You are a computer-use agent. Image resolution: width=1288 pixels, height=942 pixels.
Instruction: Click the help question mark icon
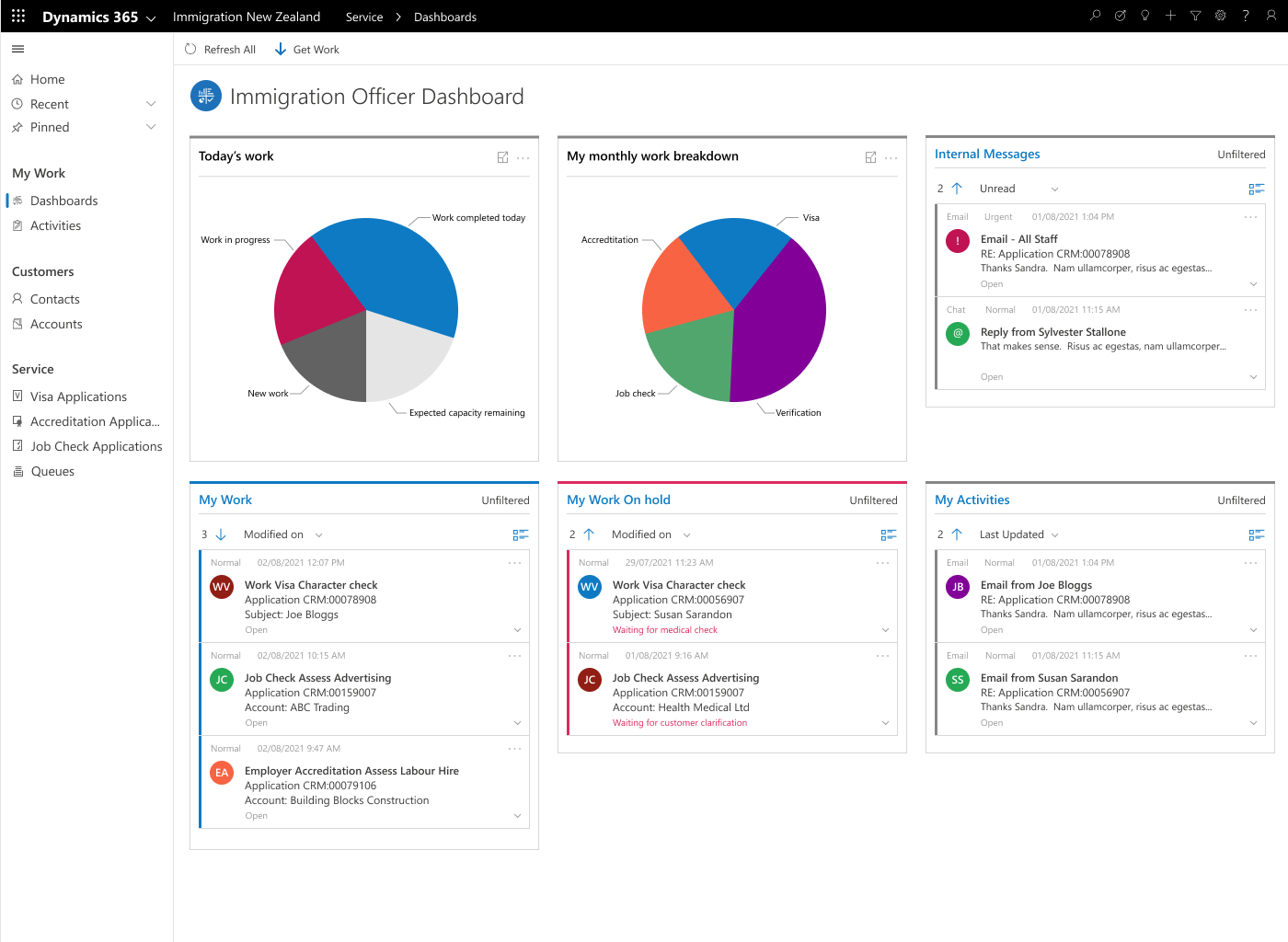(x=1246, y=16)
